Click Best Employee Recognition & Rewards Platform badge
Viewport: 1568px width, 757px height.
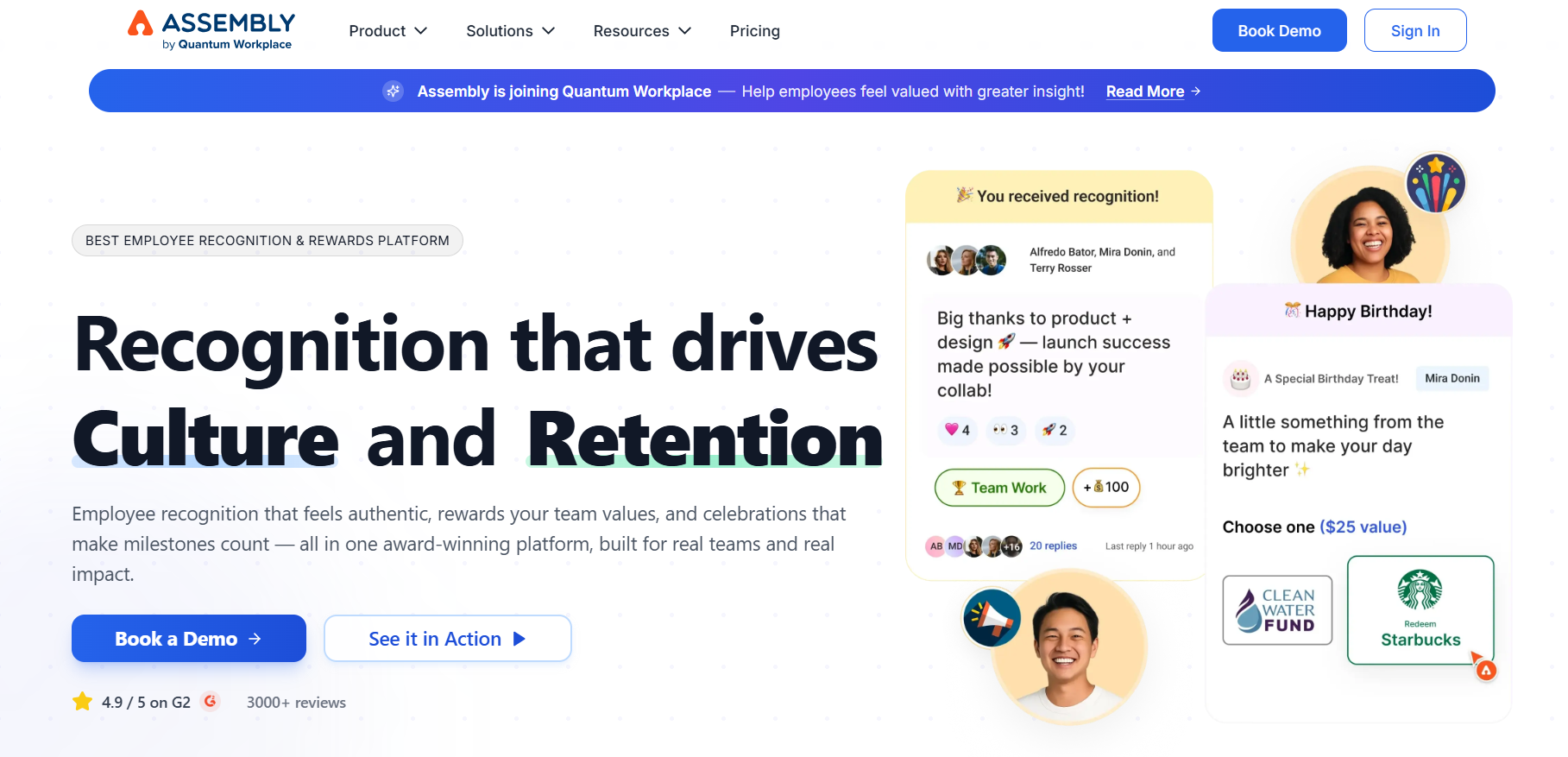pyautogui.click(x=268, y=240)
